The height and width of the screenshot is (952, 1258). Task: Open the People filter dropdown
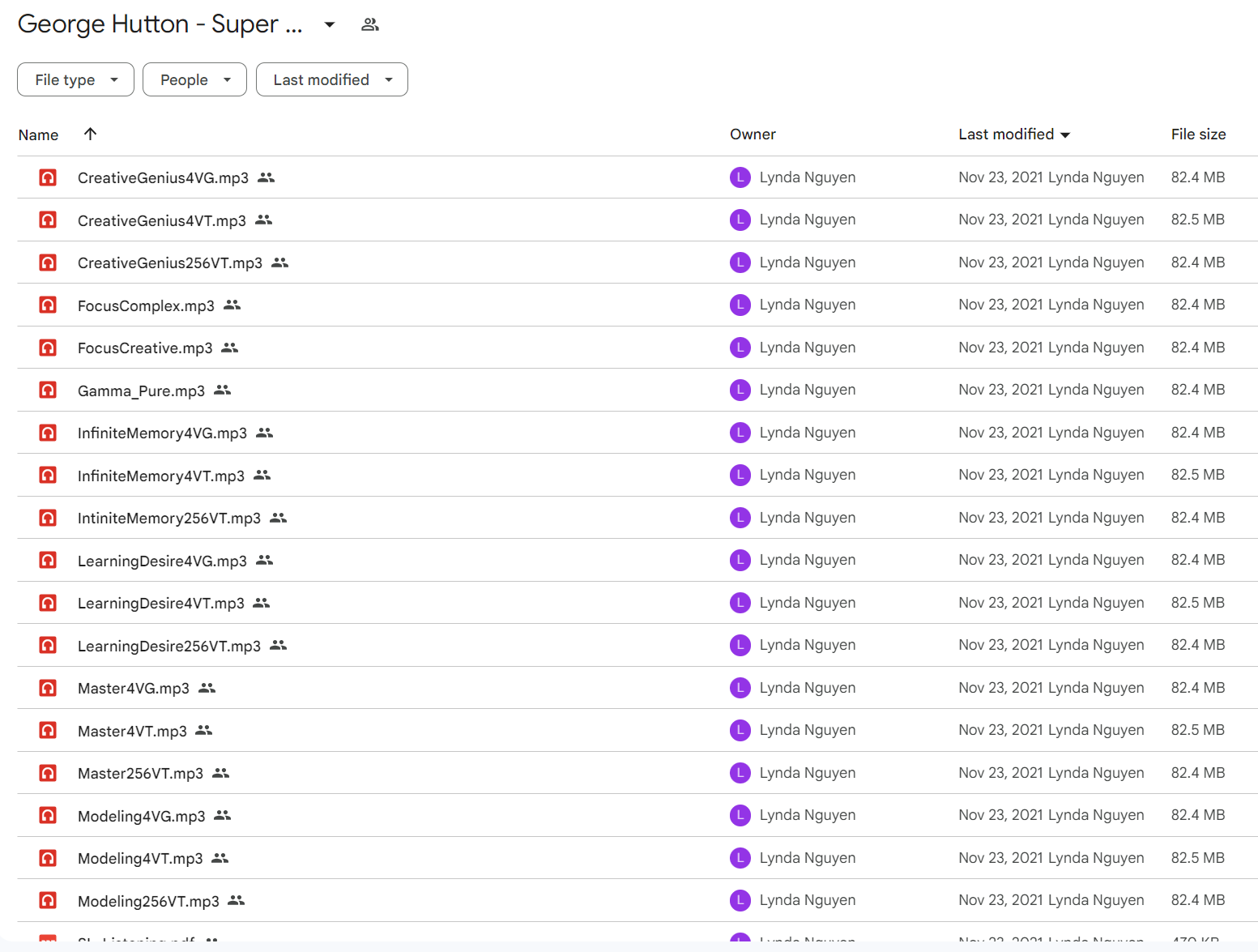pos(194,79)
